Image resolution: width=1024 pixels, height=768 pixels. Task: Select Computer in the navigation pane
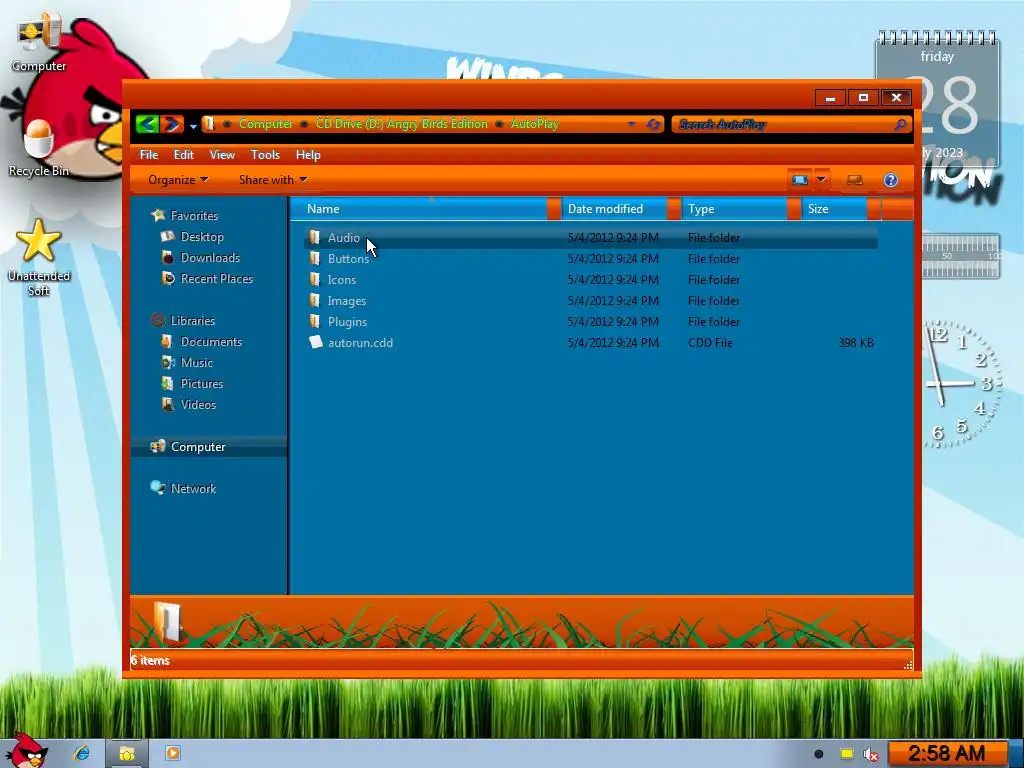tap(197, 447)
